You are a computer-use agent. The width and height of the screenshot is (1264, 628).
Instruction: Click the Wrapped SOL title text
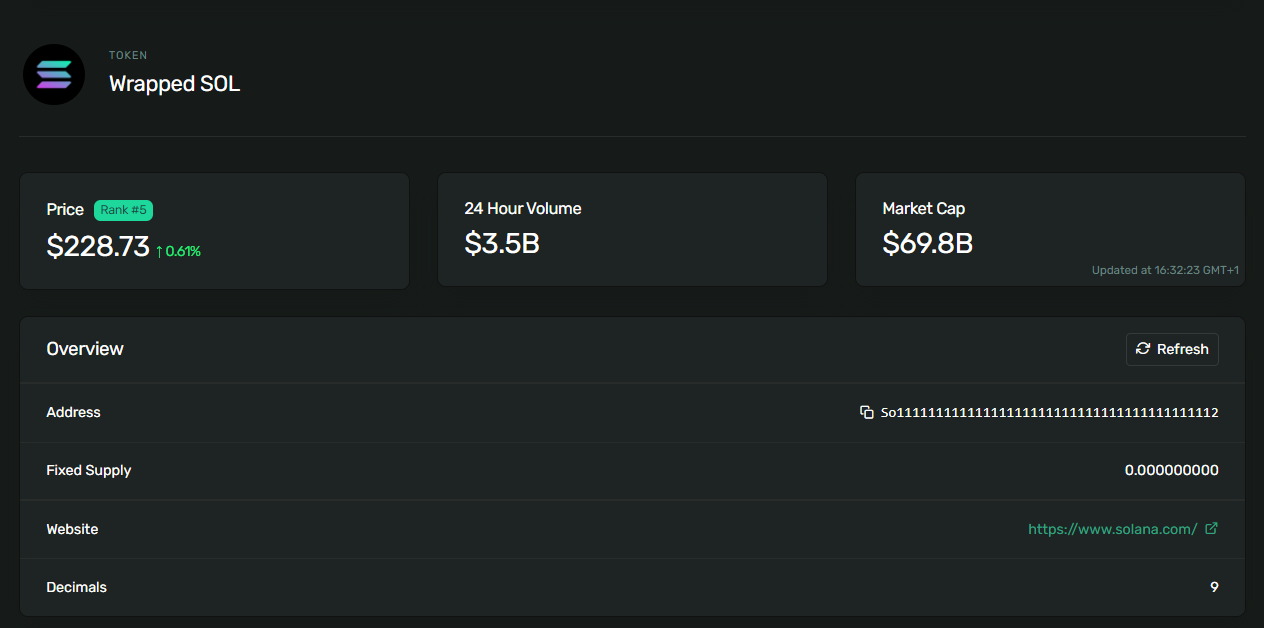coord(174,84)
